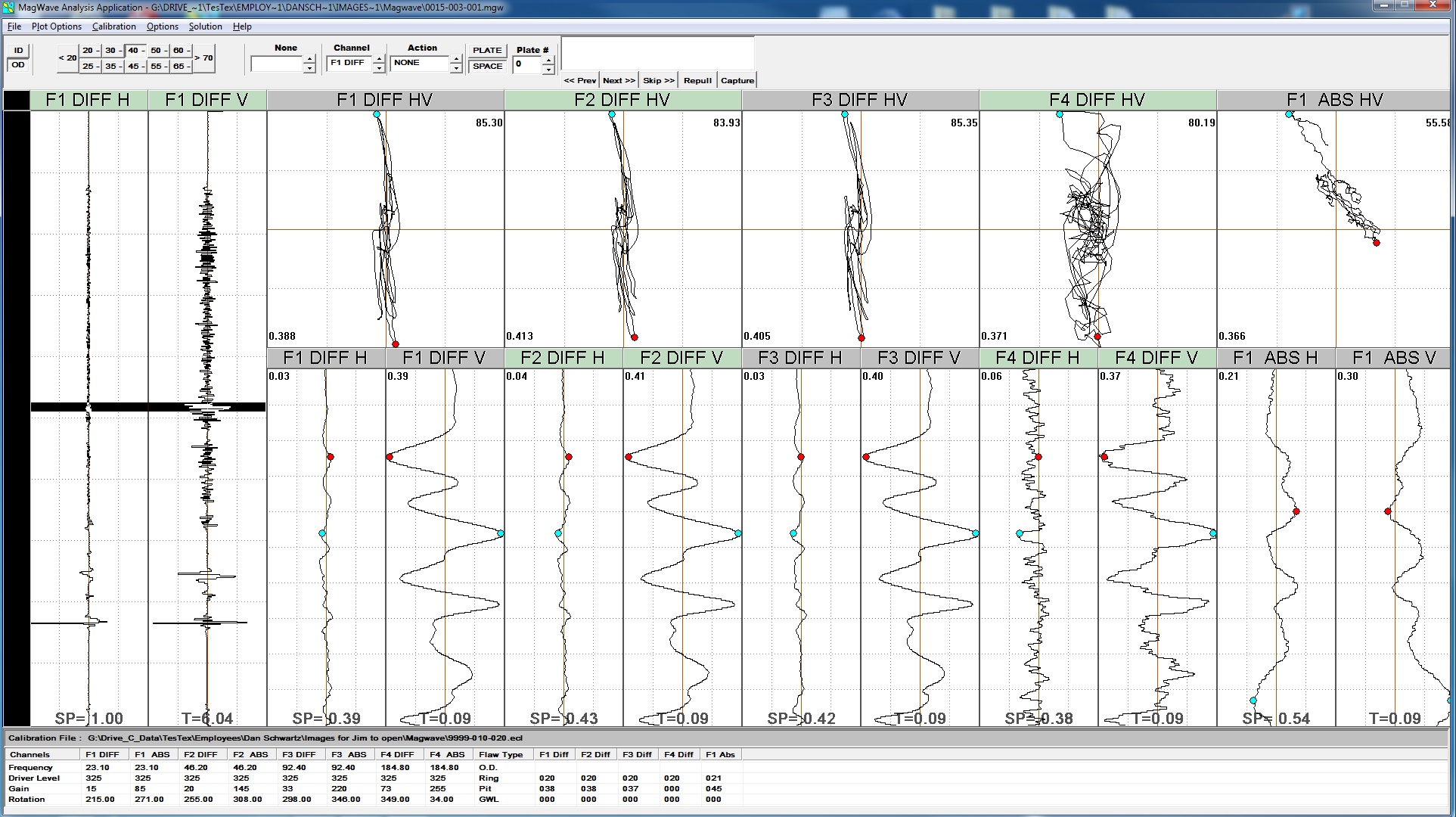1456x817 pixels.
Task: Click the 'Skip >>' button
Action: point(659,80)
